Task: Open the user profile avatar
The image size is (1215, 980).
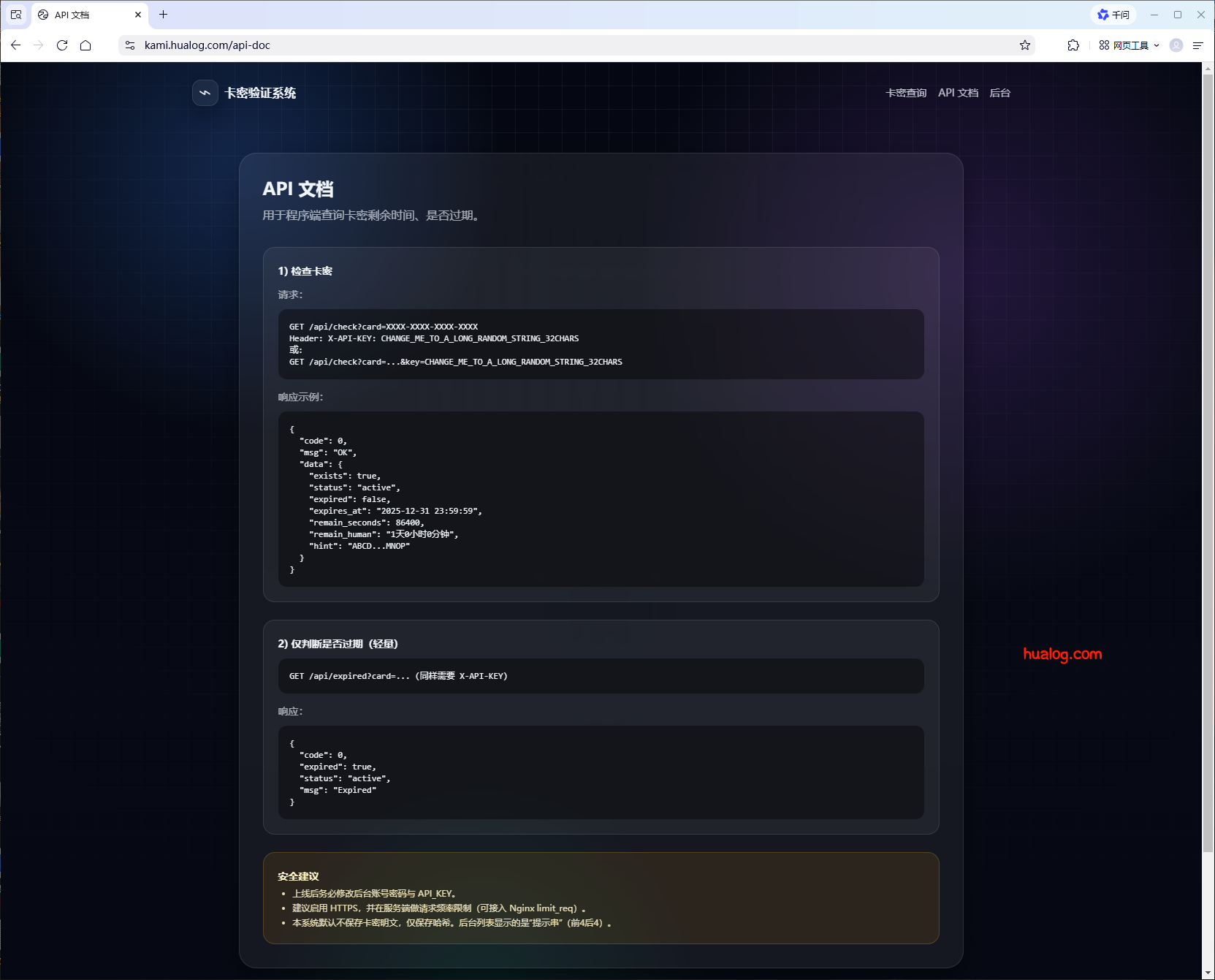Action: pos(1176,45)
